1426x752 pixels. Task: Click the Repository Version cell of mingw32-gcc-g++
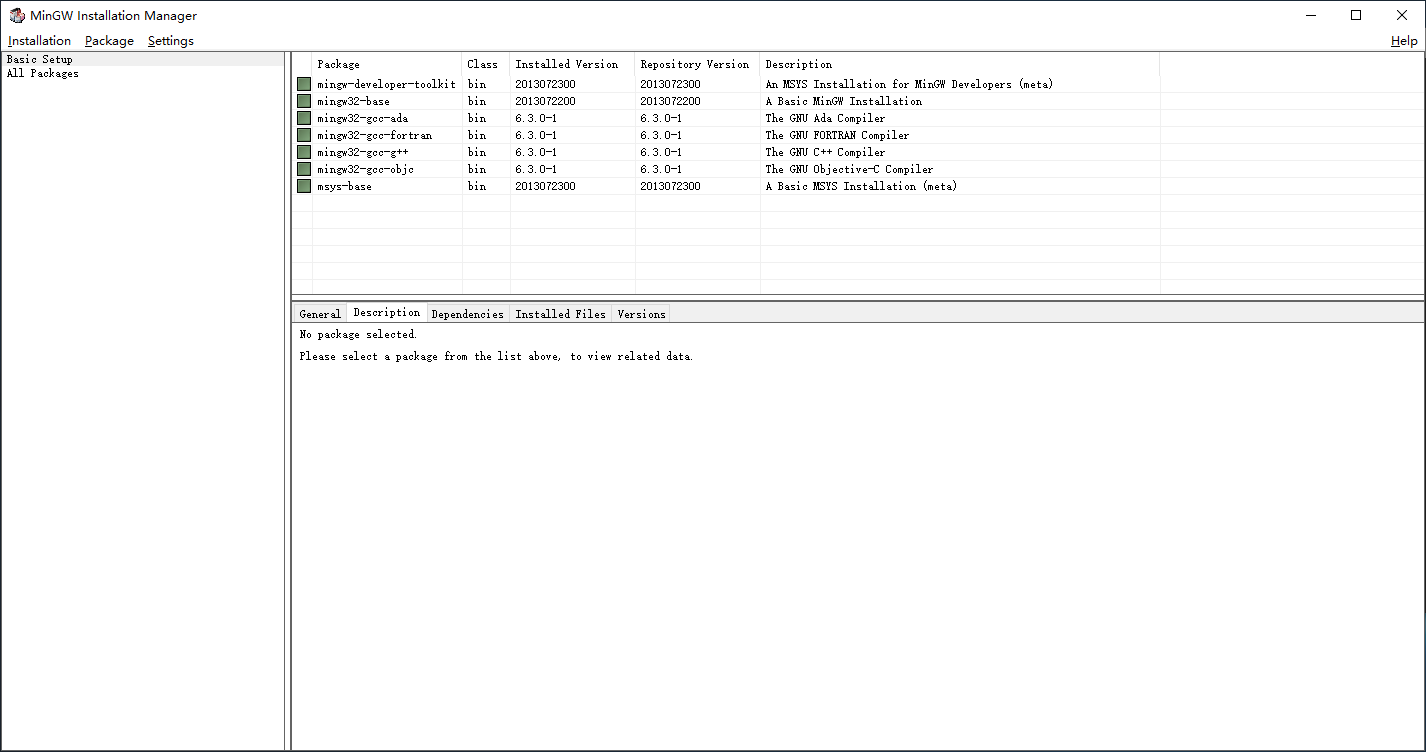point(661,152)
